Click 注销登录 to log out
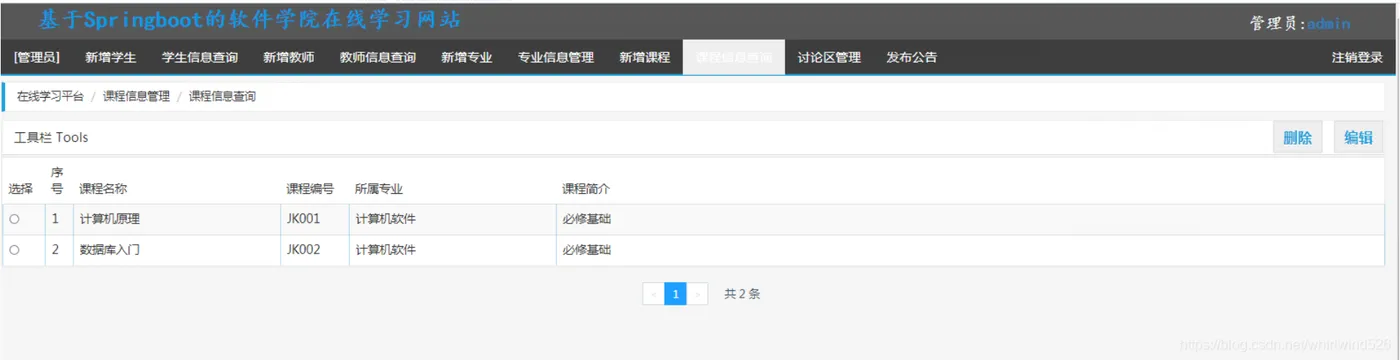 (x=1357, y=57)
